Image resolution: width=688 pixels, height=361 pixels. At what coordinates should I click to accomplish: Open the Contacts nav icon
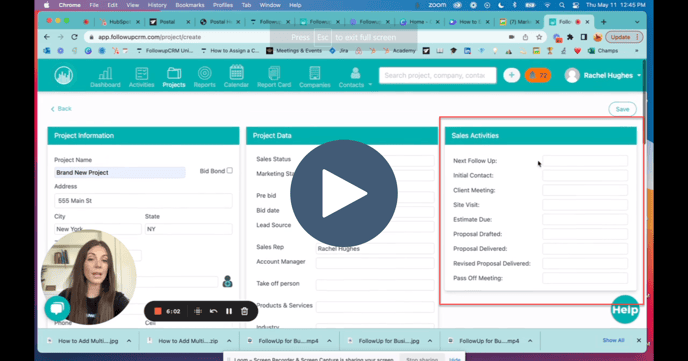pyautogui.click(x=351, y=78)
